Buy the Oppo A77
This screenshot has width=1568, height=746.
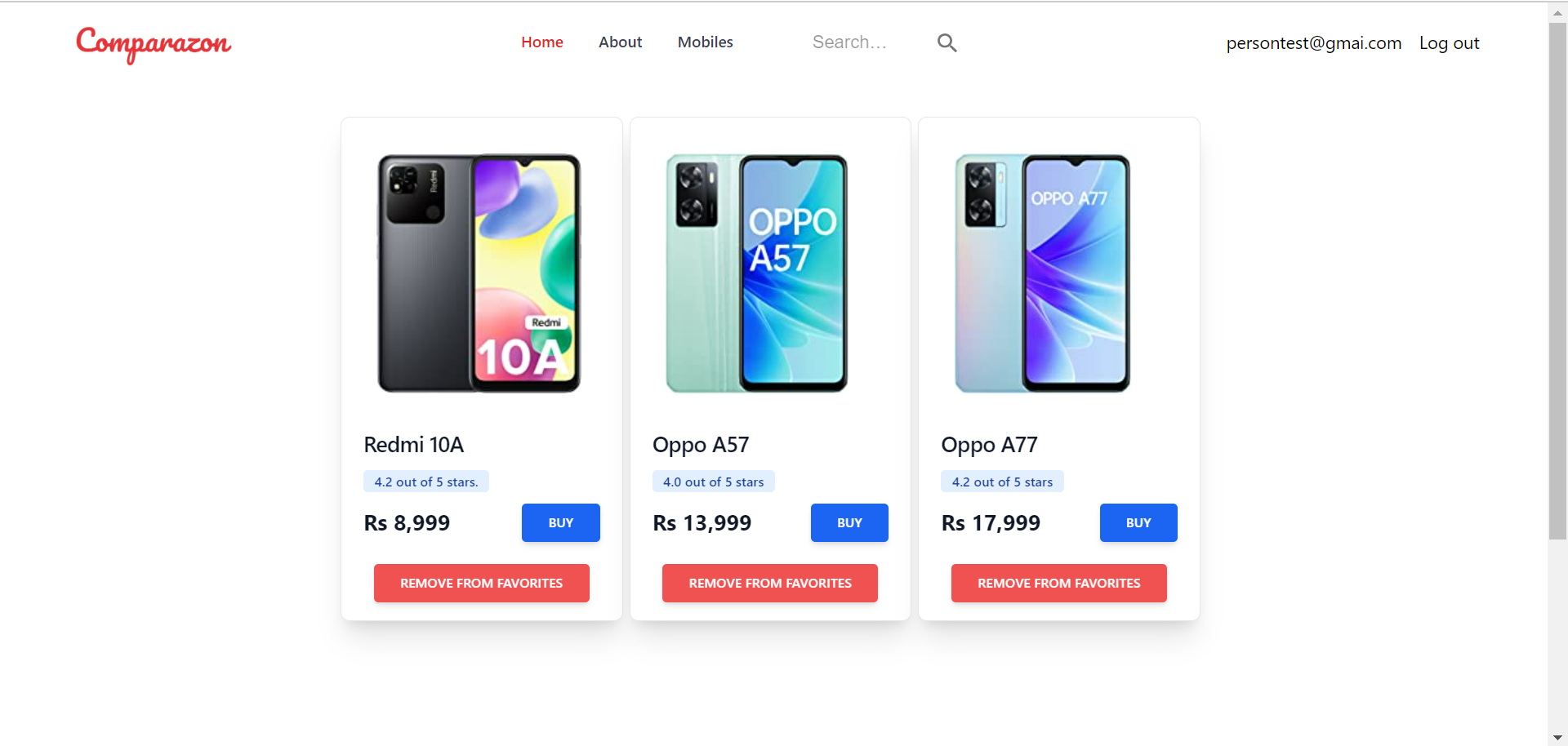pos(1138,522)
